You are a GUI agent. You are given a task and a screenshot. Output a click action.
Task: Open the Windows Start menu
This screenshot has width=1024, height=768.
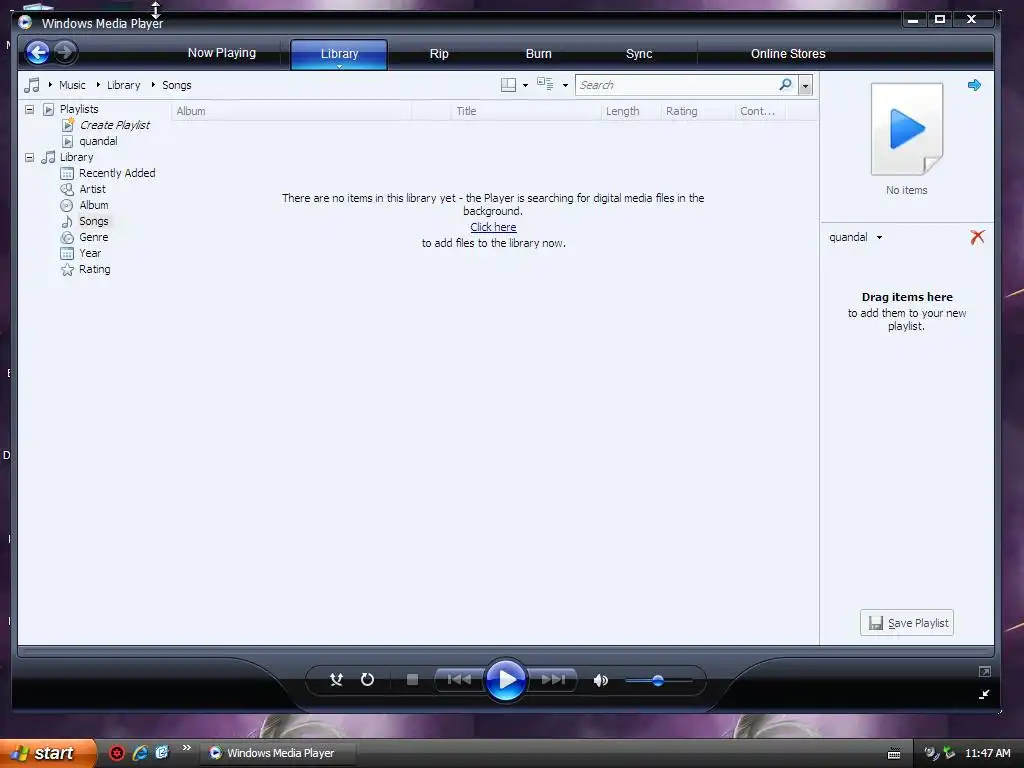47,753
